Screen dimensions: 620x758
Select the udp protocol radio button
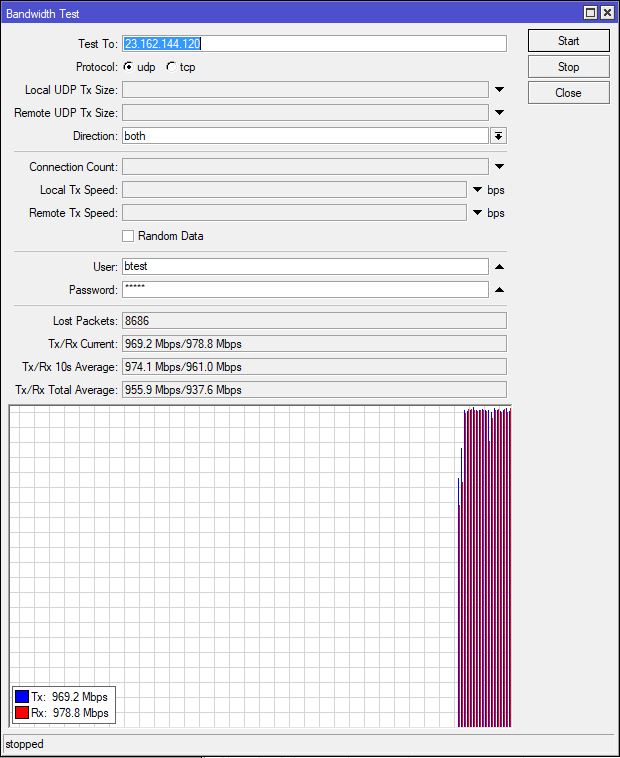pos(128,67)
